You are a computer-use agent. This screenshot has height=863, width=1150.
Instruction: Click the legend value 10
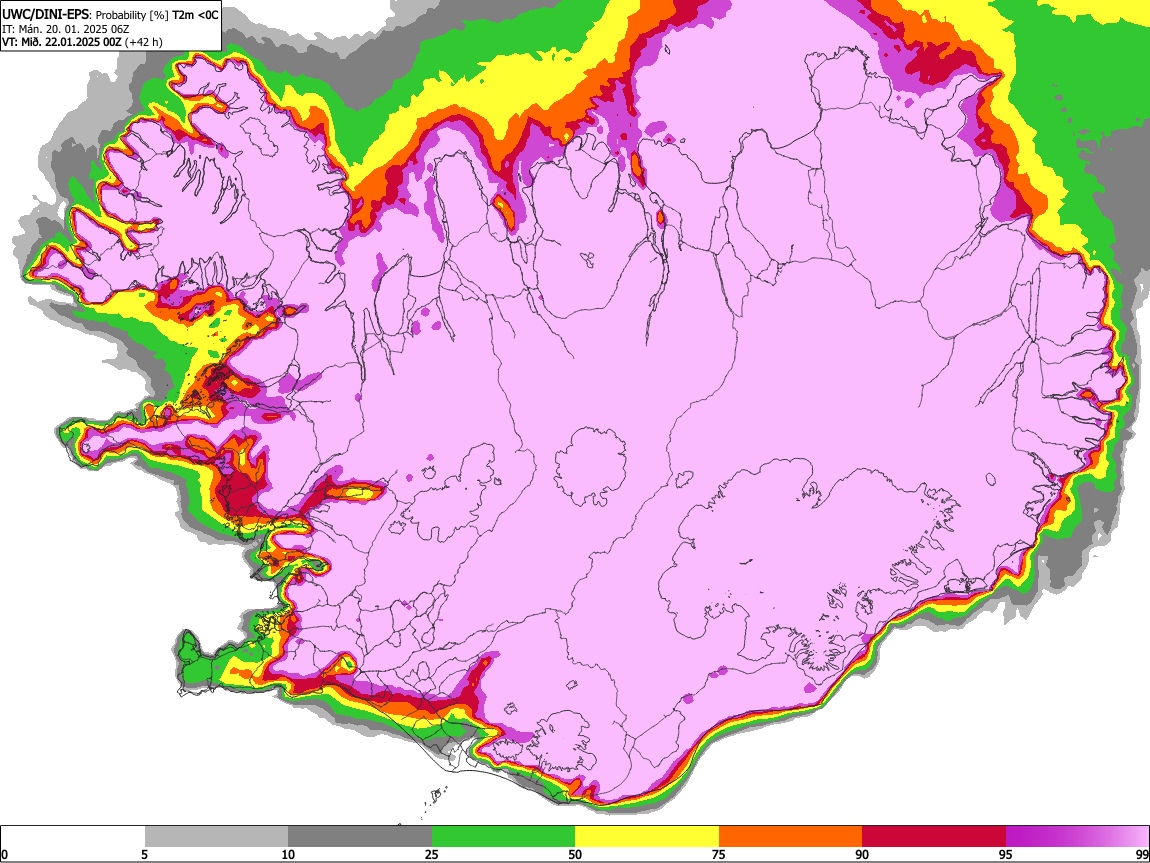pos(288,854)
